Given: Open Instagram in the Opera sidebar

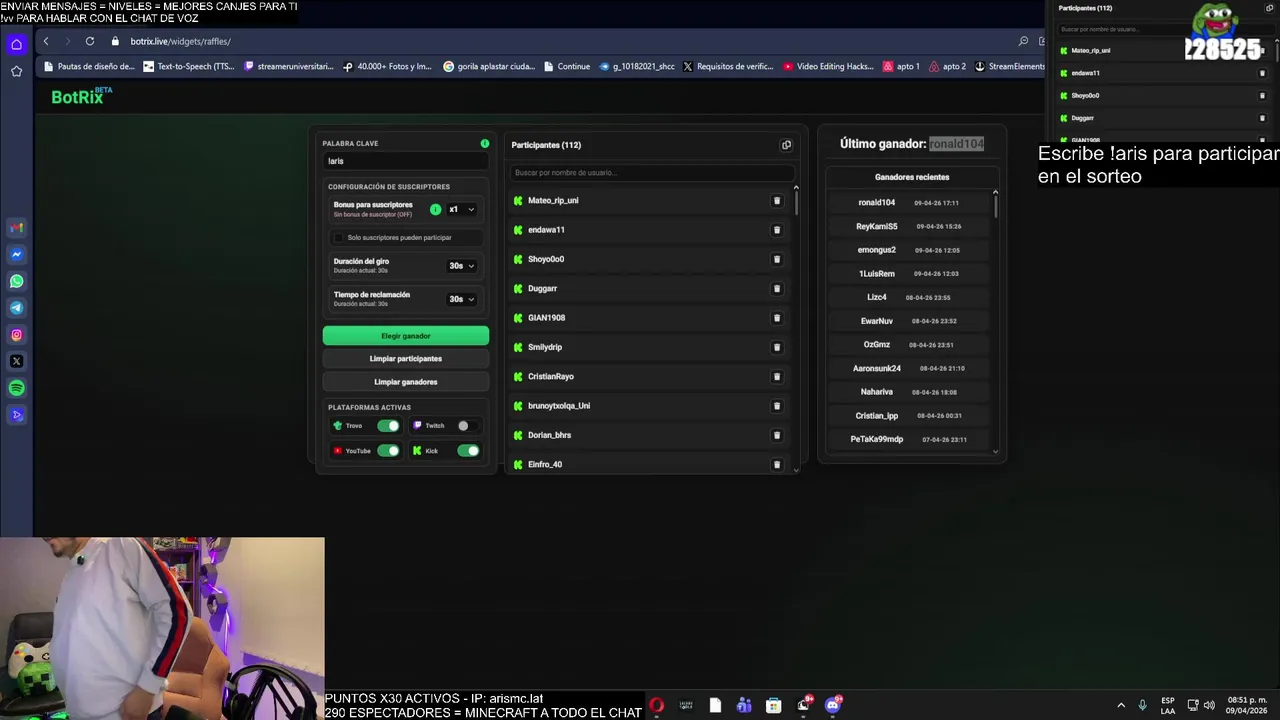Looking at the screenshot, I should (x=16, y=335).
